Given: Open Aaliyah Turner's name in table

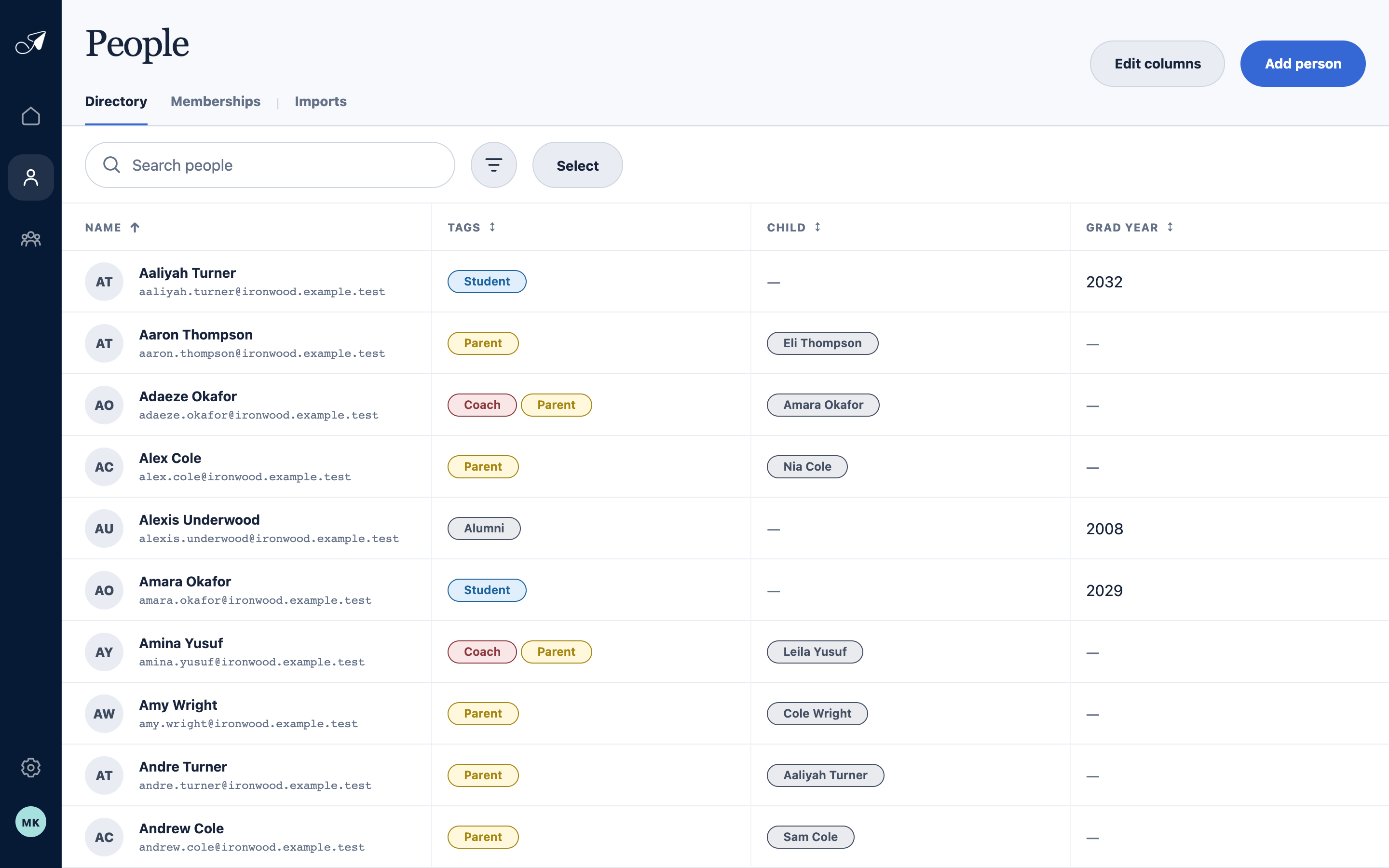Looking at the screenshot, I should tap(187, 272).
